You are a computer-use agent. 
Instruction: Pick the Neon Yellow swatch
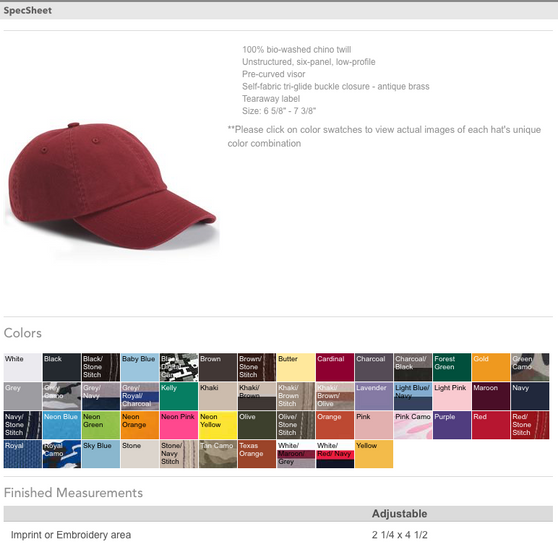(x=218, y=425)
